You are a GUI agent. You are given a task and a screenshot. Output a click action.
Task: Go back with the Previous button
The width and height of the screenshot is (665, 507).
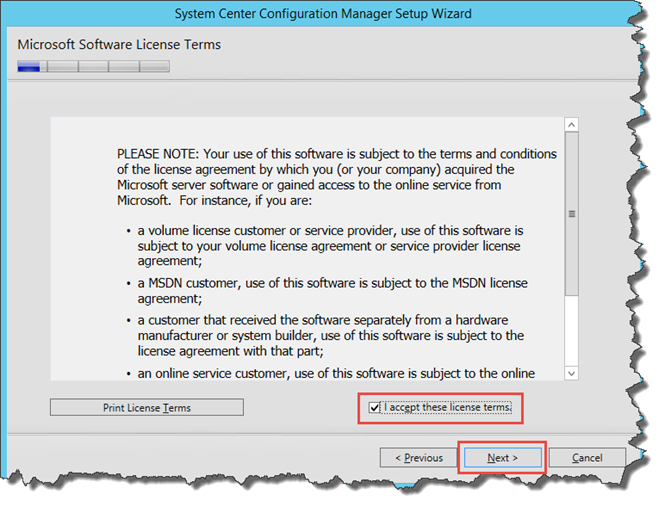[419, 458]
